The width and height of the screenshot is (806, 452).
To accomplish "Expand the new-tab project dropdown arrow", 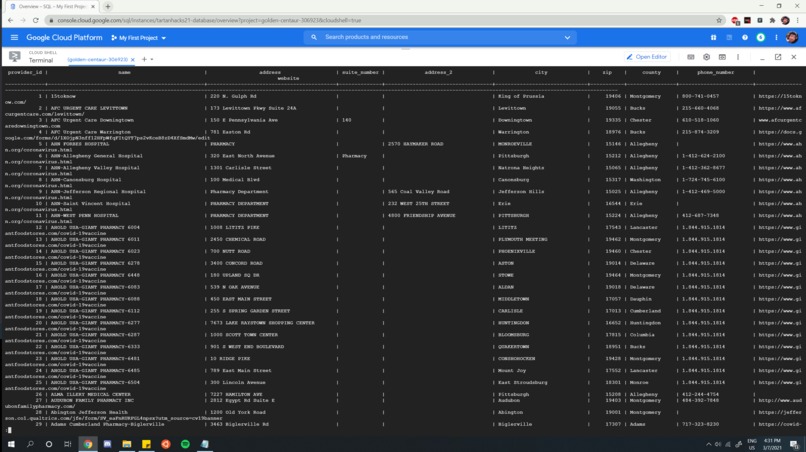I will (152, 60).
